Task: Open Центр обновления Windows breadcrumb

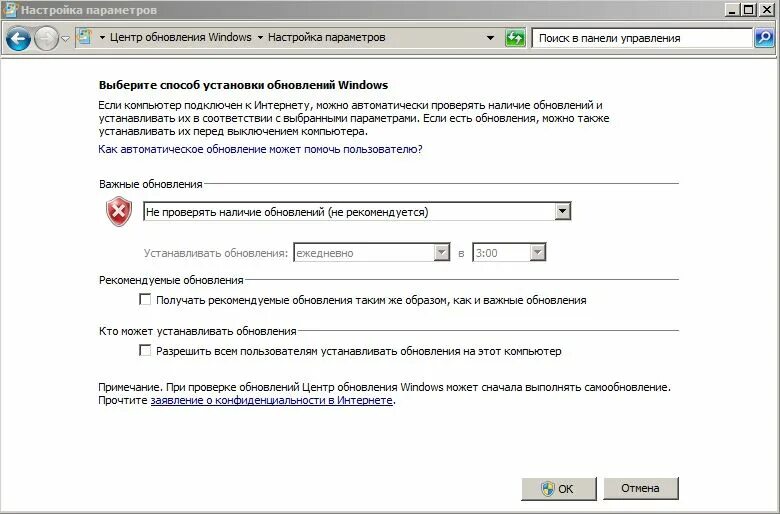Action: [181, 37]
